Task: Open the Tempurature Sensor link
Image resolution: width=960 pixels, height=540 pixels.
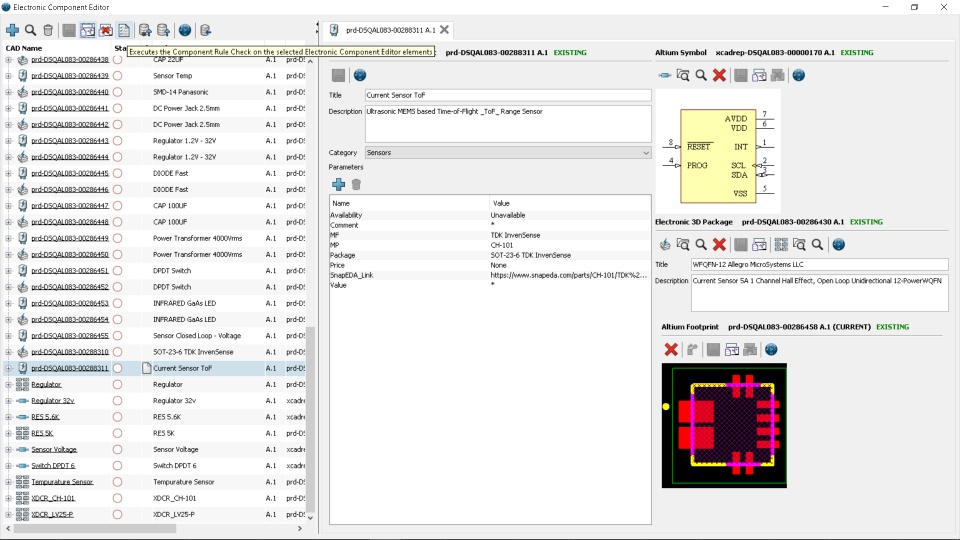Action: pos(62,482)
